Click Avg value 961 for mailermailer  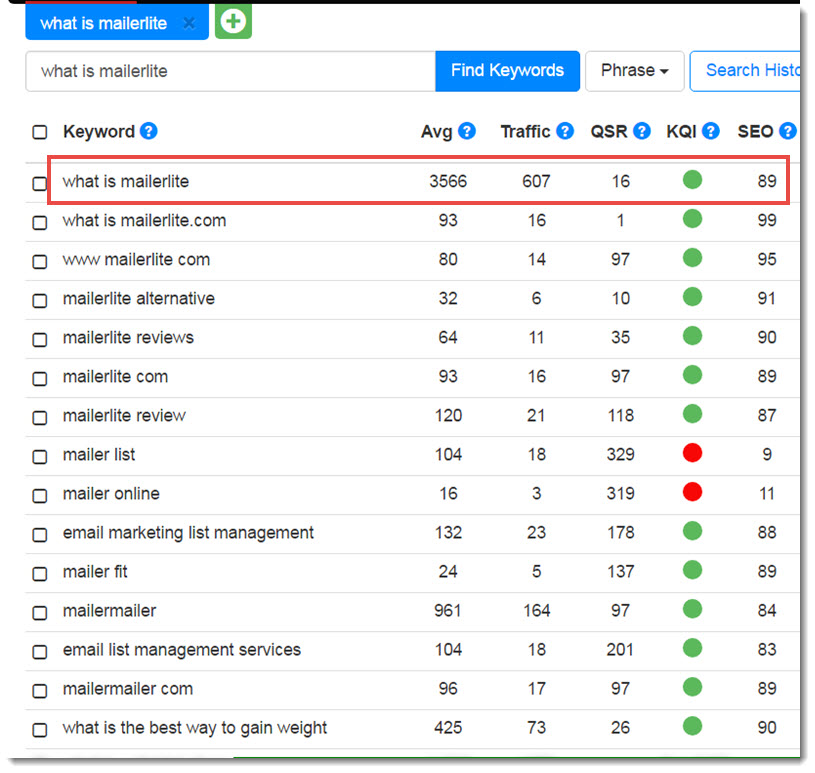tap(448, 610)
